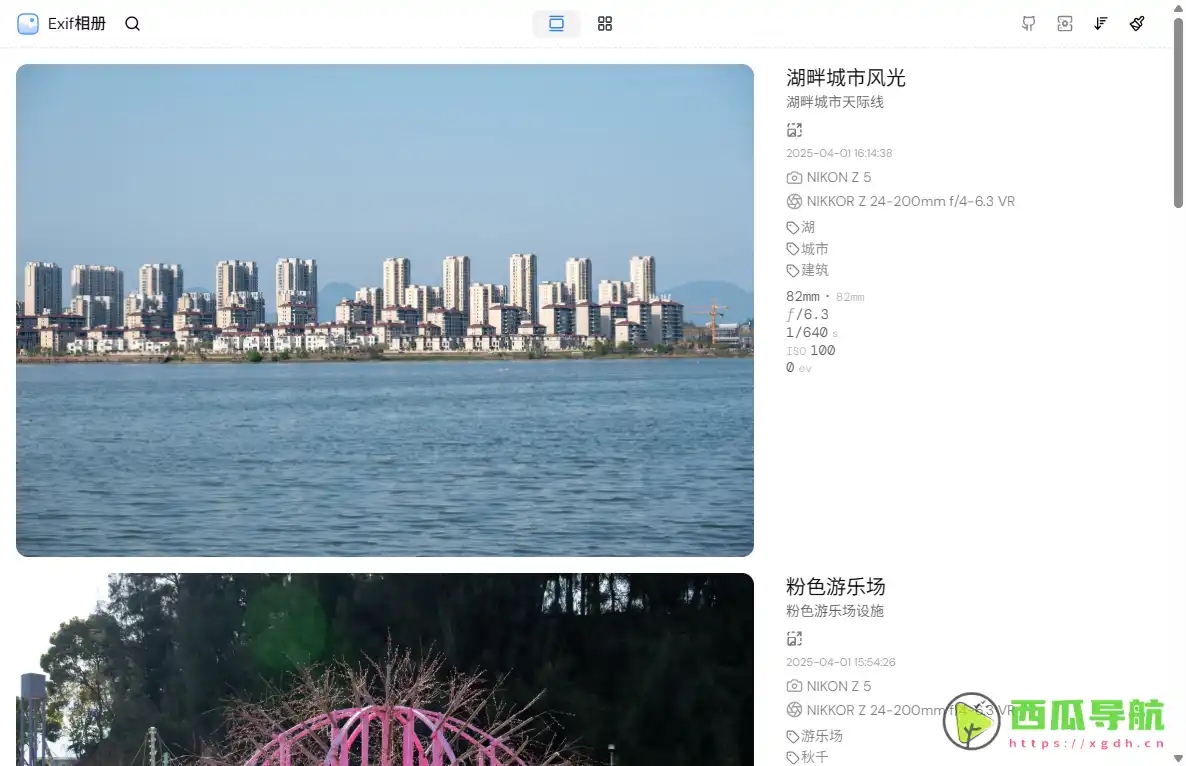Image resolution: width=1186 pixels, height=766 pixels.
Task: Filter by NIKON Z 5 camera for 湖畔城市风光
Action: click(x=838, y=178)
